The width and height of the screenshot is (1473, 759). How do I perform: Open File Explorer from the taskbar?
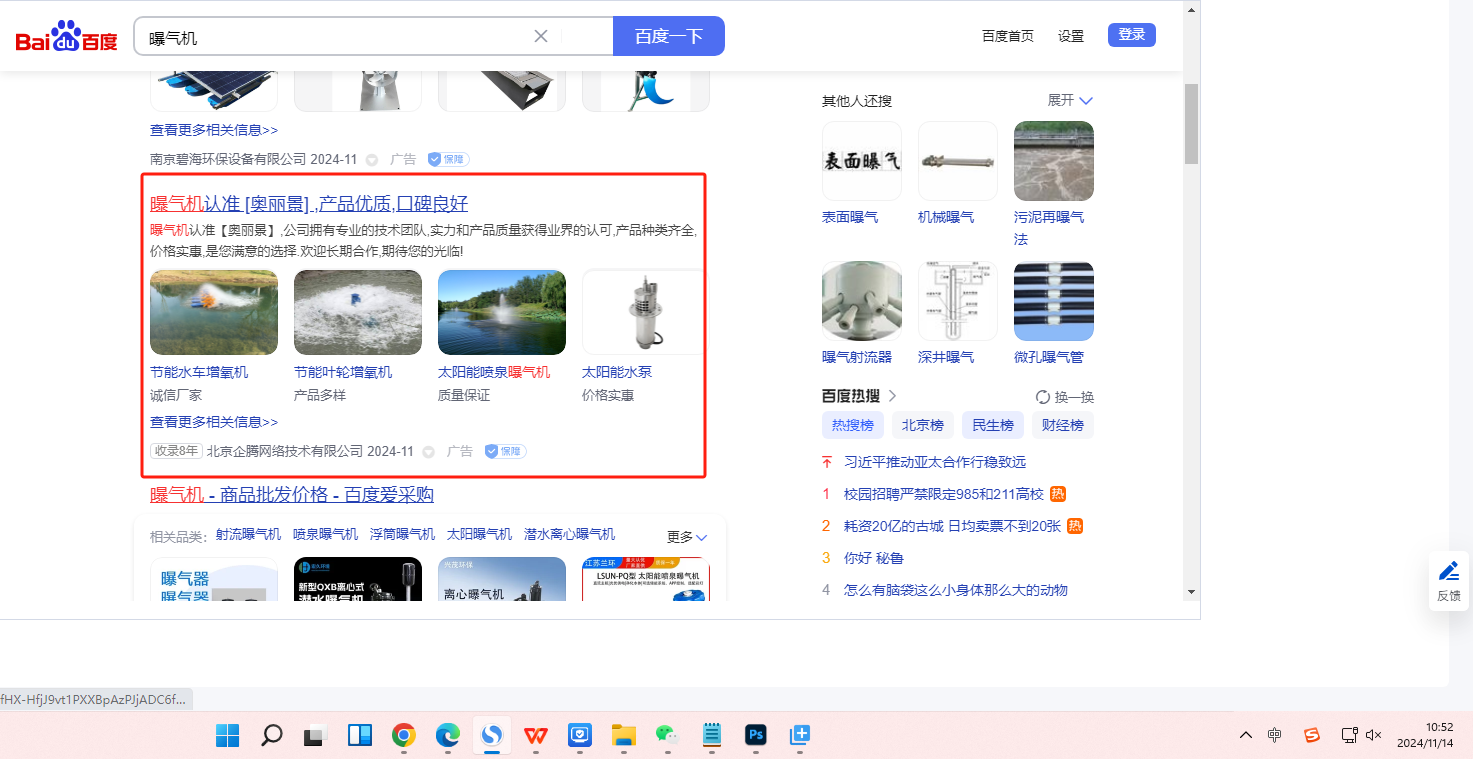[624, 736]
